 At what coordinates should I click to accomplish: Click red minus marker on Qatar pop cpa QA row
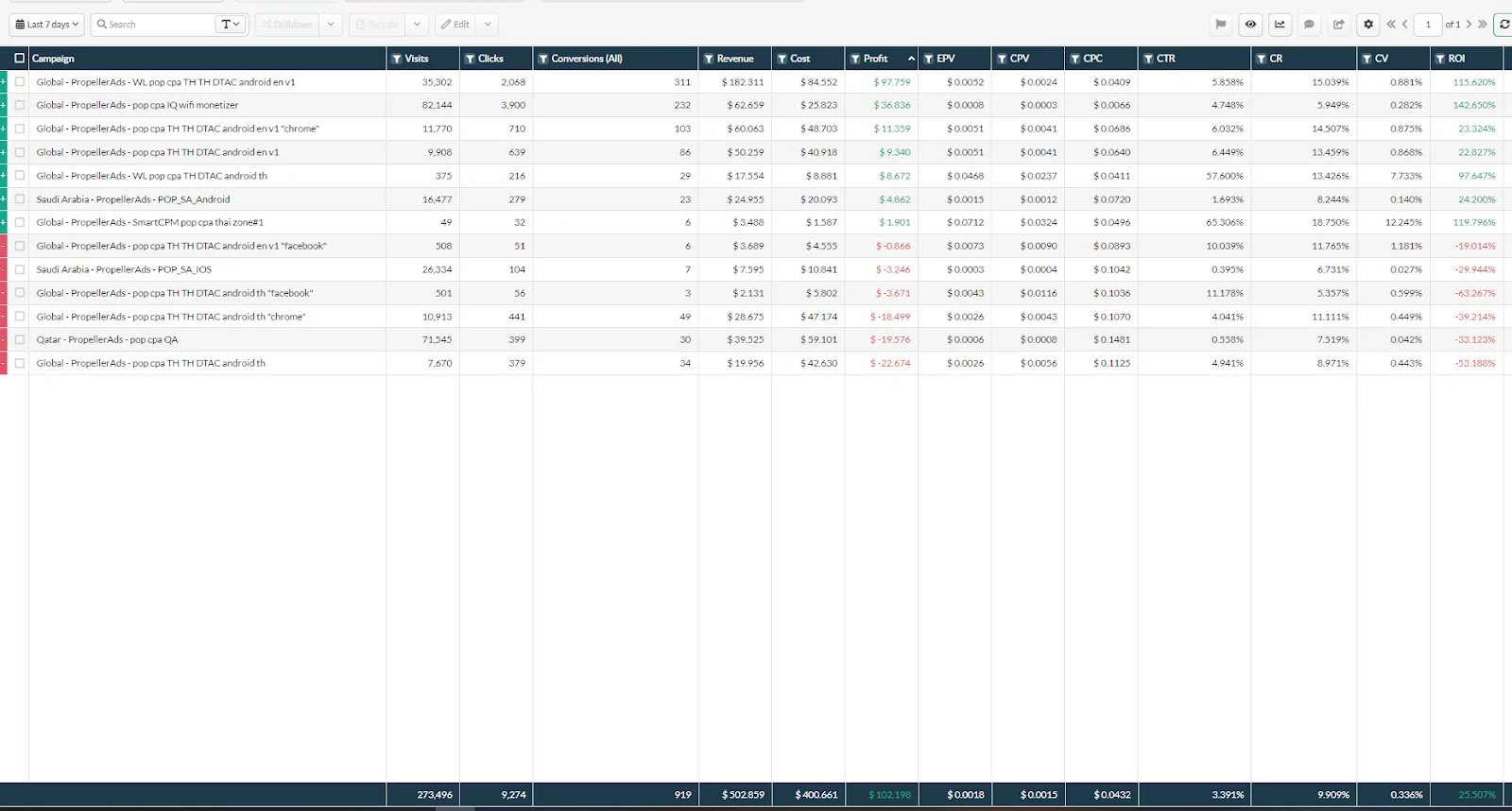click(4, 339)
